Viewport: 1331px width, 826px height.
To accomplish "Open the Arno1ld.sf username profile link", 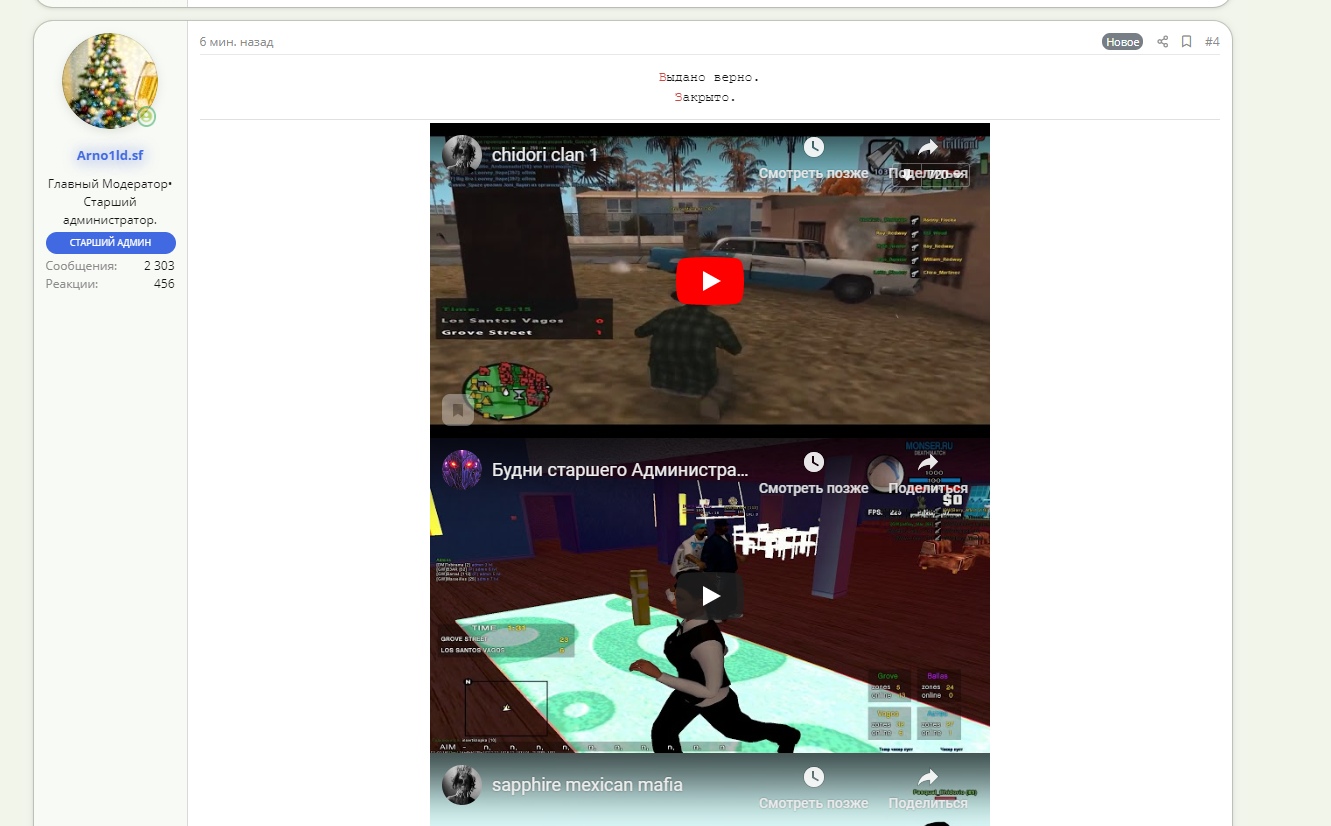I will pos(110,156).
